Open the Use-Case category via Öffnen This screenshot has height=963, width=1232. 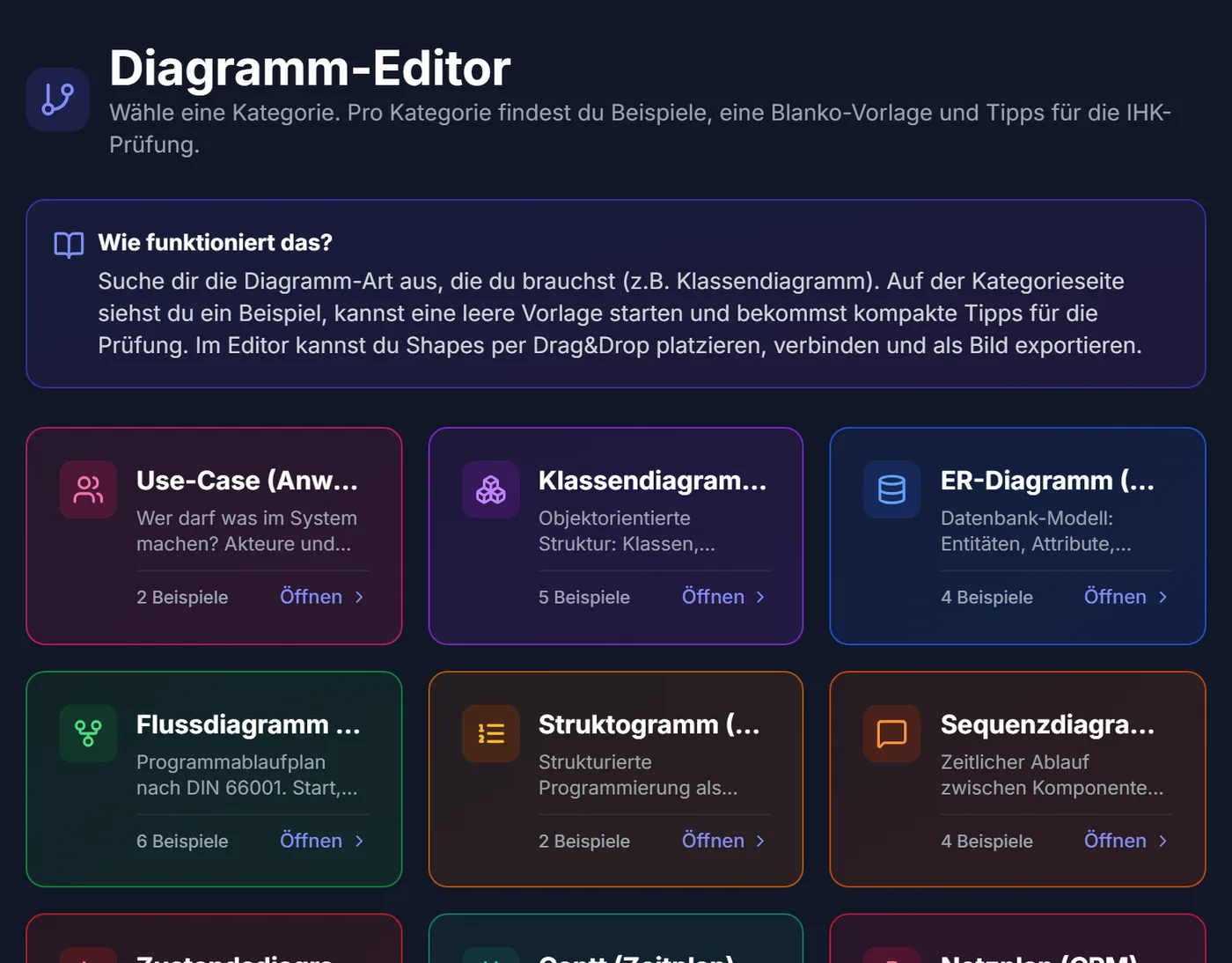[x=322, y=597]
